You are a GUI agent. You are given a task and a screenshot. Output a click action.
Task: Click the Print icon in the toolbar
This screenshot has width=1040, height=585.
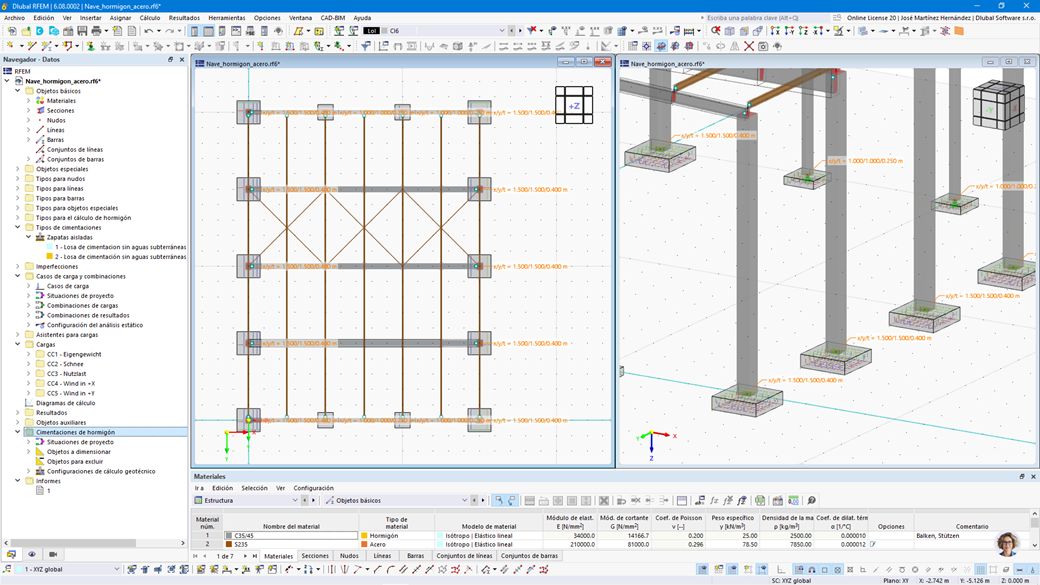(96, 31)
